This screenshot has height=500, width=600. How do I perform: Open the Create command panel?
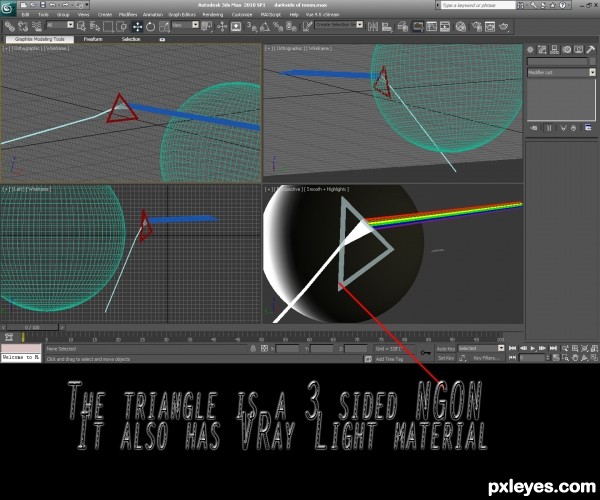(530, 50)
